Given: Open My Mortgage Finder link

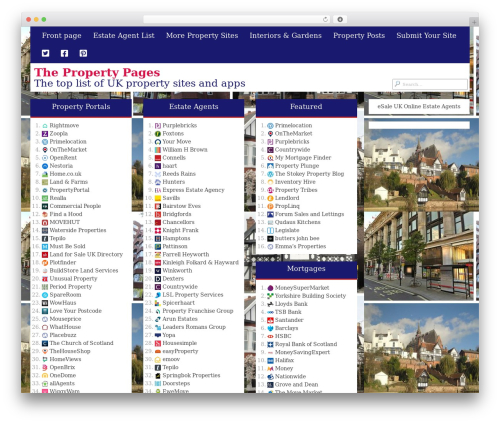Looking at the screenshot, I should (x=303, y=158).
